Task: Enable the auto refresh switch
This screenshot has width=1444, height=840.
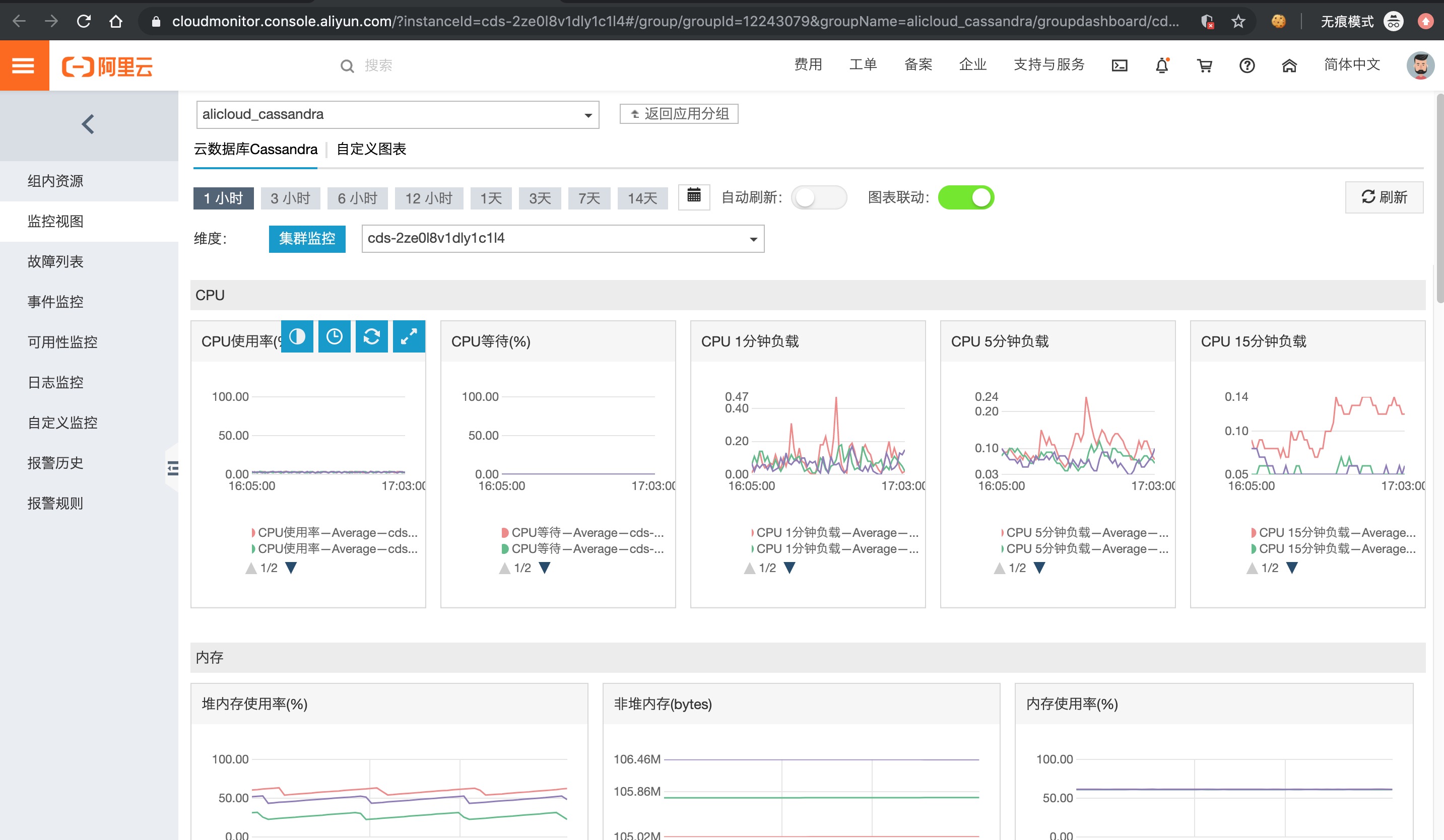Action: (x=818, y=197)
